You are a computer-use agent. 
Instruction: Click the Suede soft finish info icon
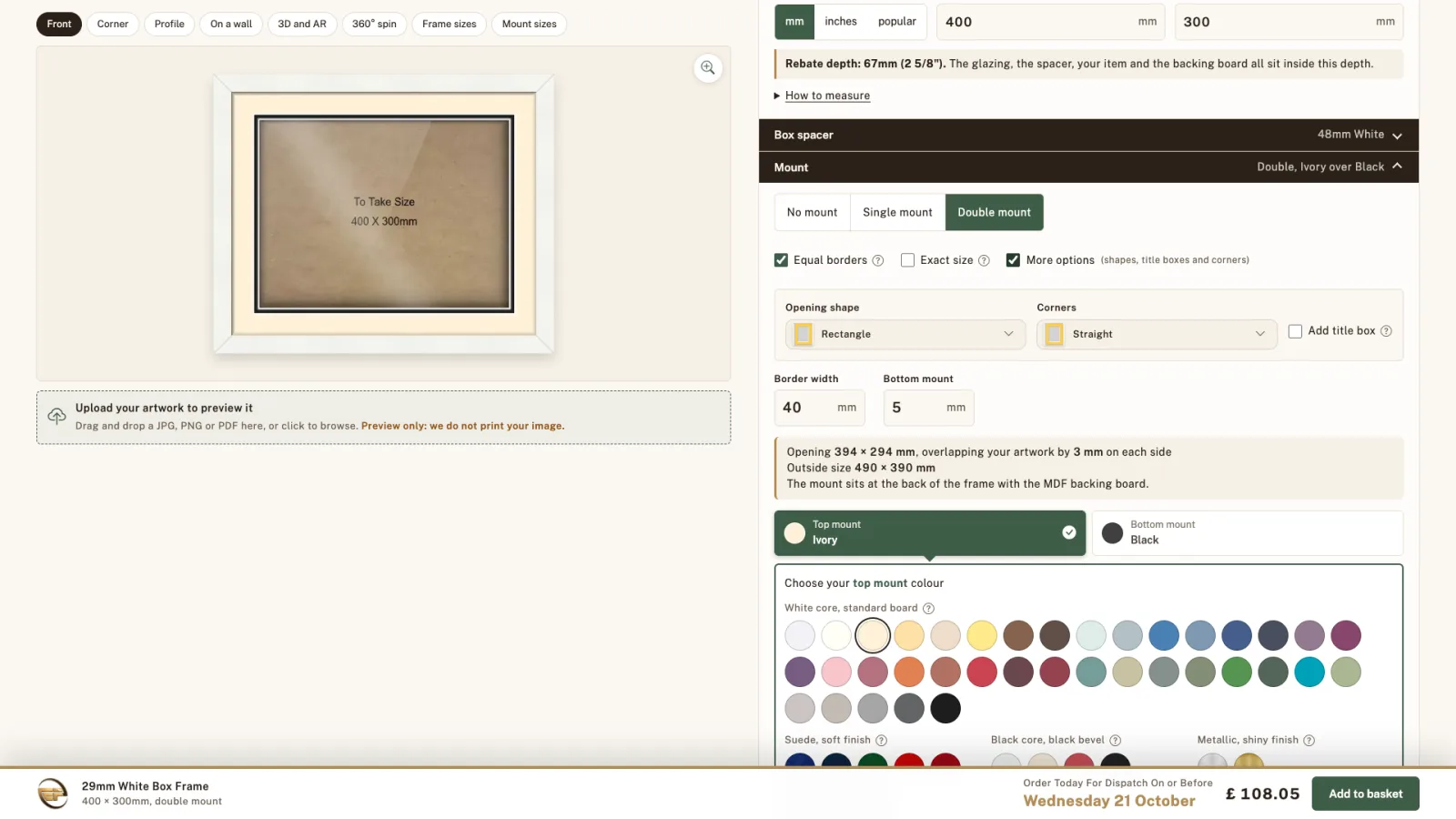pyautogui.click(x=881, y=741)
